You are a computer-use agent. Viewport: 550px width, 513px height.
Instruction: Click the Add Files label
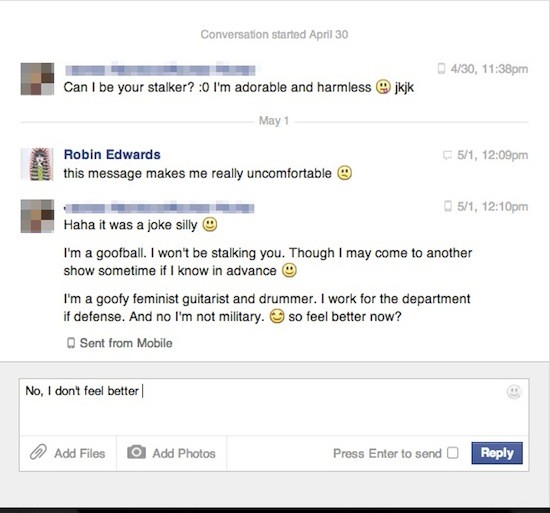click(80, 453)
